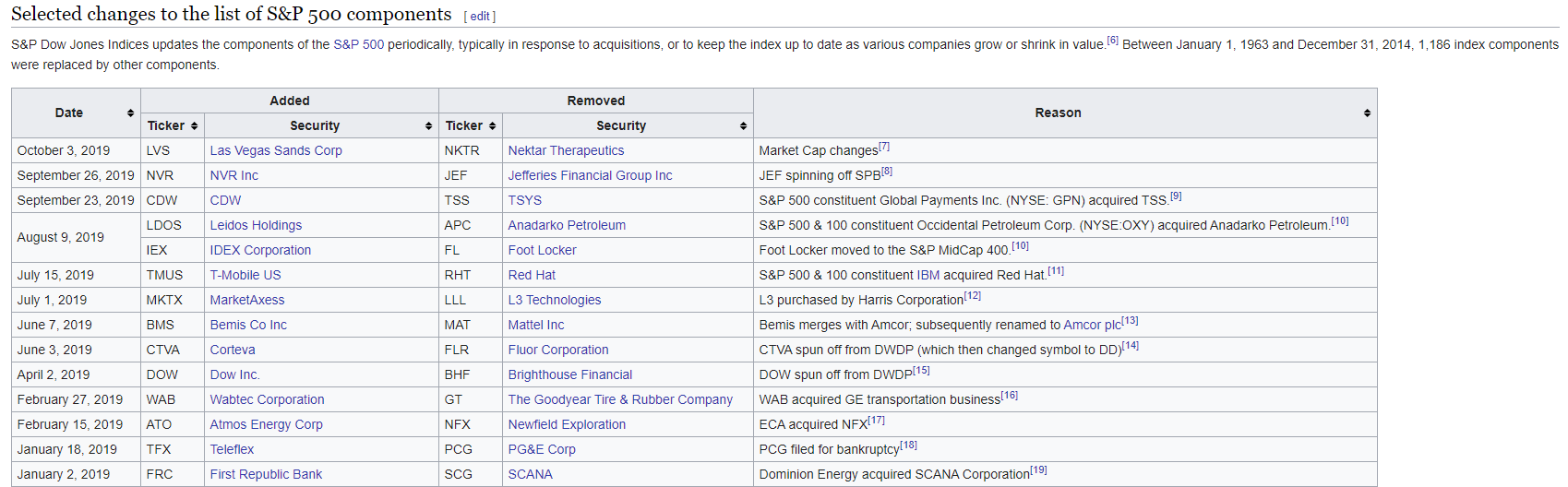Image resolution: width=1568 pixels, height=487 pixels.
Task: Sort by Added Ticker column arrows
Action: point(194,125)
